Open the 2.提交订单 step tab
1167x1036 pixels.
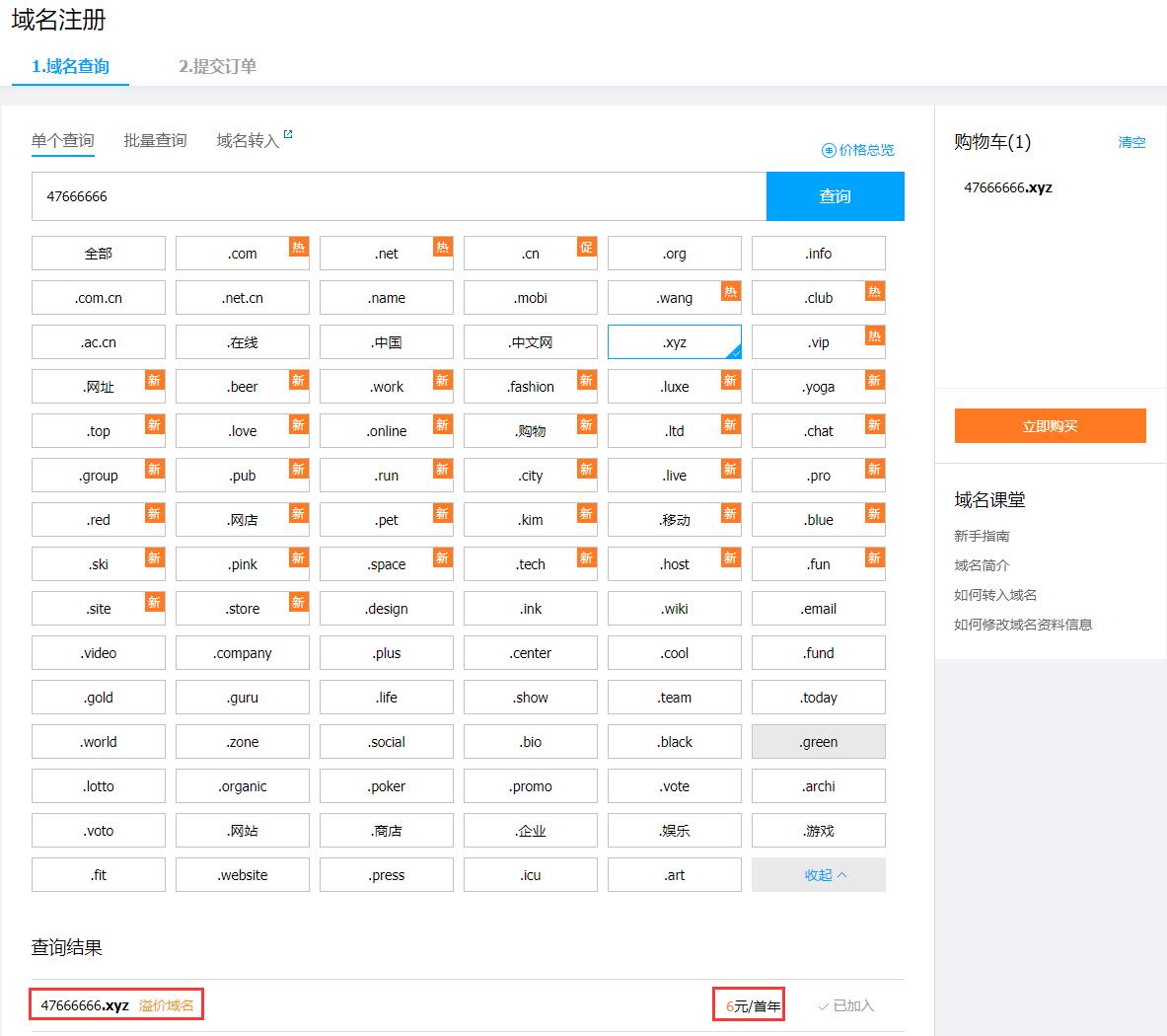point(217,66)
